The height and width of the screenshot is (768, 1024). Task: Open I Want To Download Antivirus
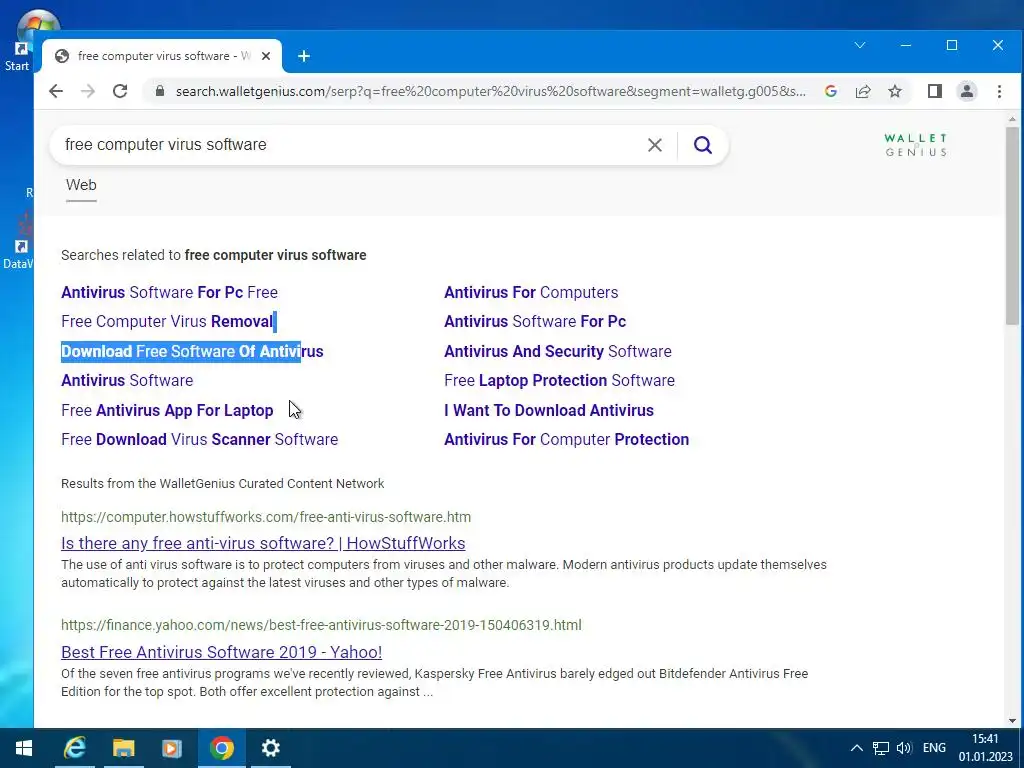pos(549,410)
